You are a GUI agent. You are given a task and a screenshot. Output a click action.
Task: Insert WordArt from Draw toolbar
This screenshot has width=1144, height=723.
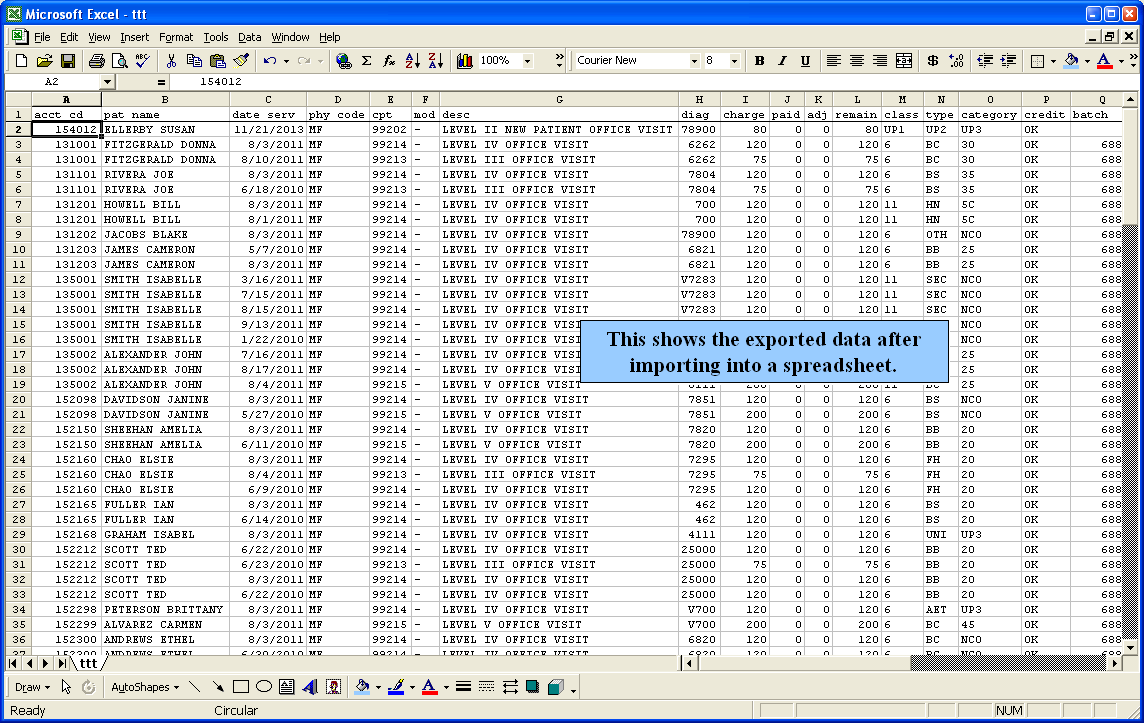(x=310, y=687)
